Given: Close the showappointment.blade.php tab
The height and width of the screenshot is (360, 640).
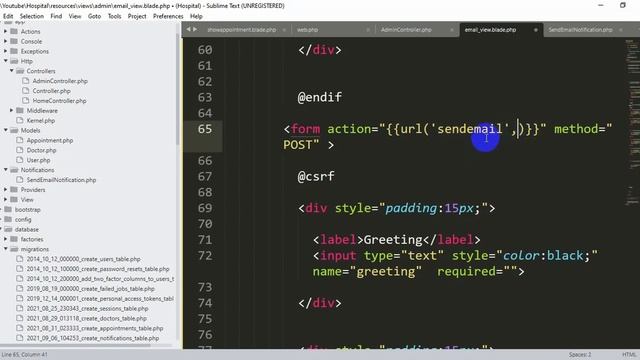Looking at the screenshot, I should tap(284, 30).
